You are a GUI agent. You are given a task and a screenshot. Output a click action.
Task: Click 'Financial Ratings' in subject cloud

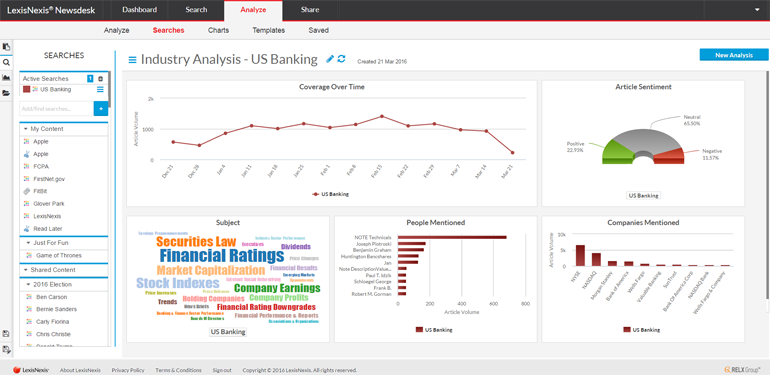pyautogui.click(x=222, y=256)
